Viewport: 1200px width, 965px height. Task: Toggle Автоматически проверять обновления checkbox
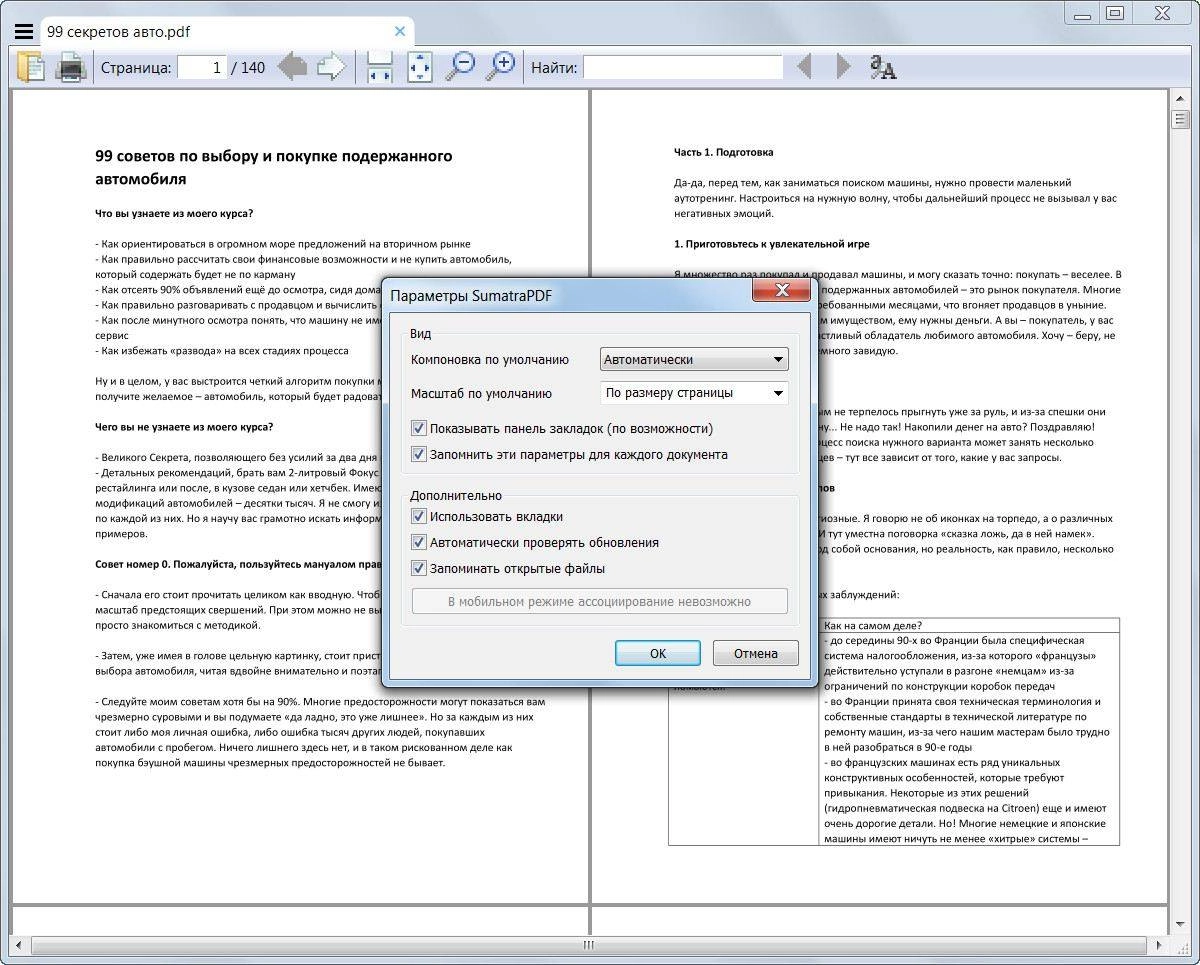(419, 542)
